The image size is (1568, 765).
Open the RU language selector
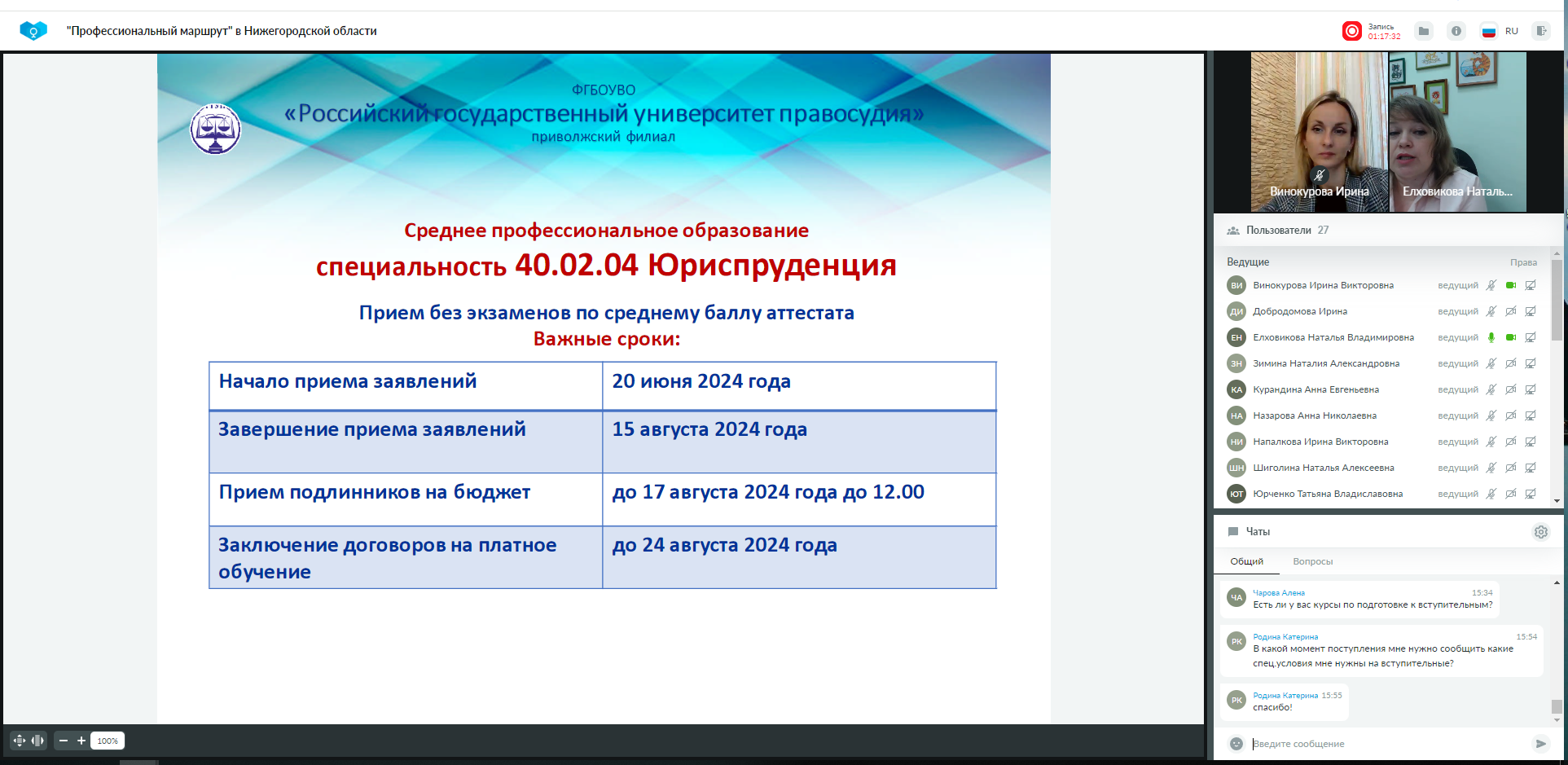pos(1500,31)
